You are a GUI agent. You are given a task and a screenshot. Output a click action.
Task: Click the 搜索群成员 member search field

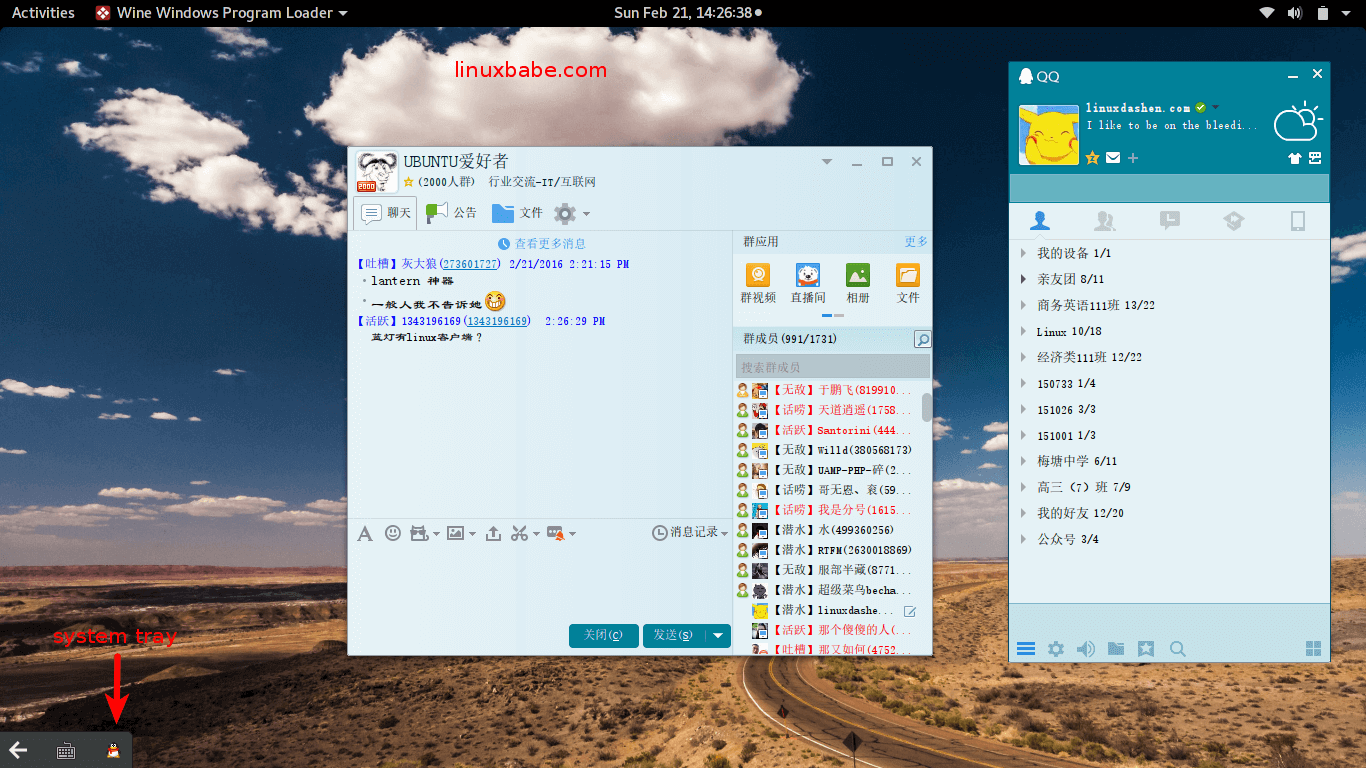(x=825, y=367)
